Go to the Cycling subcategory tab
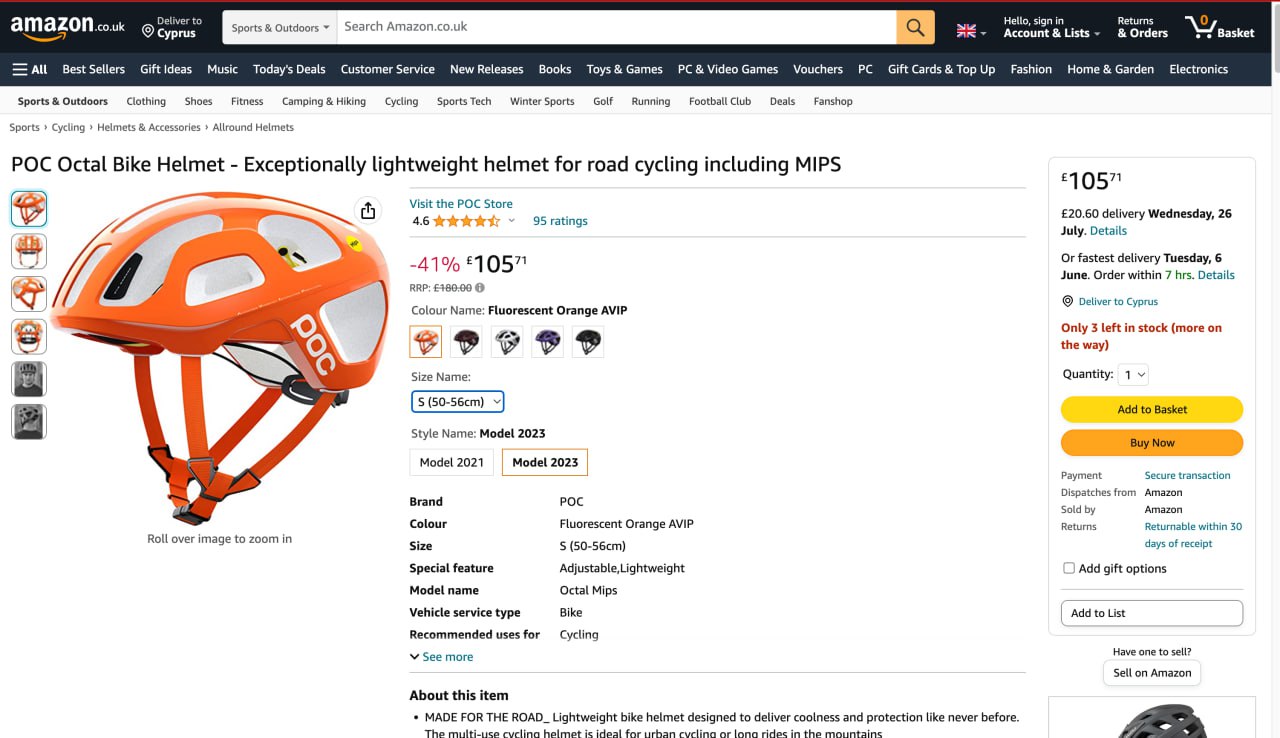 pyautogui.click(x=401, y=101)
